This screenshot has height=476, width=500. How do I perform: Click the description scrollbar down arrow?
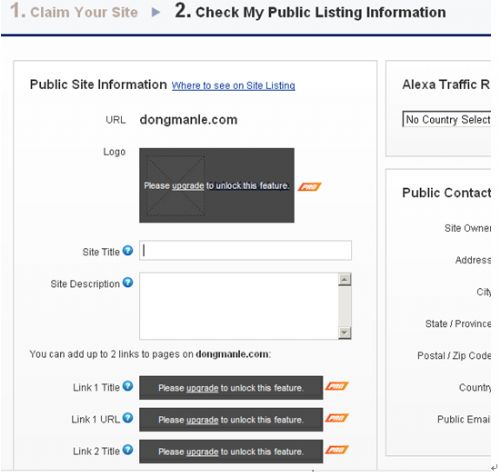(x=345, y=333)
